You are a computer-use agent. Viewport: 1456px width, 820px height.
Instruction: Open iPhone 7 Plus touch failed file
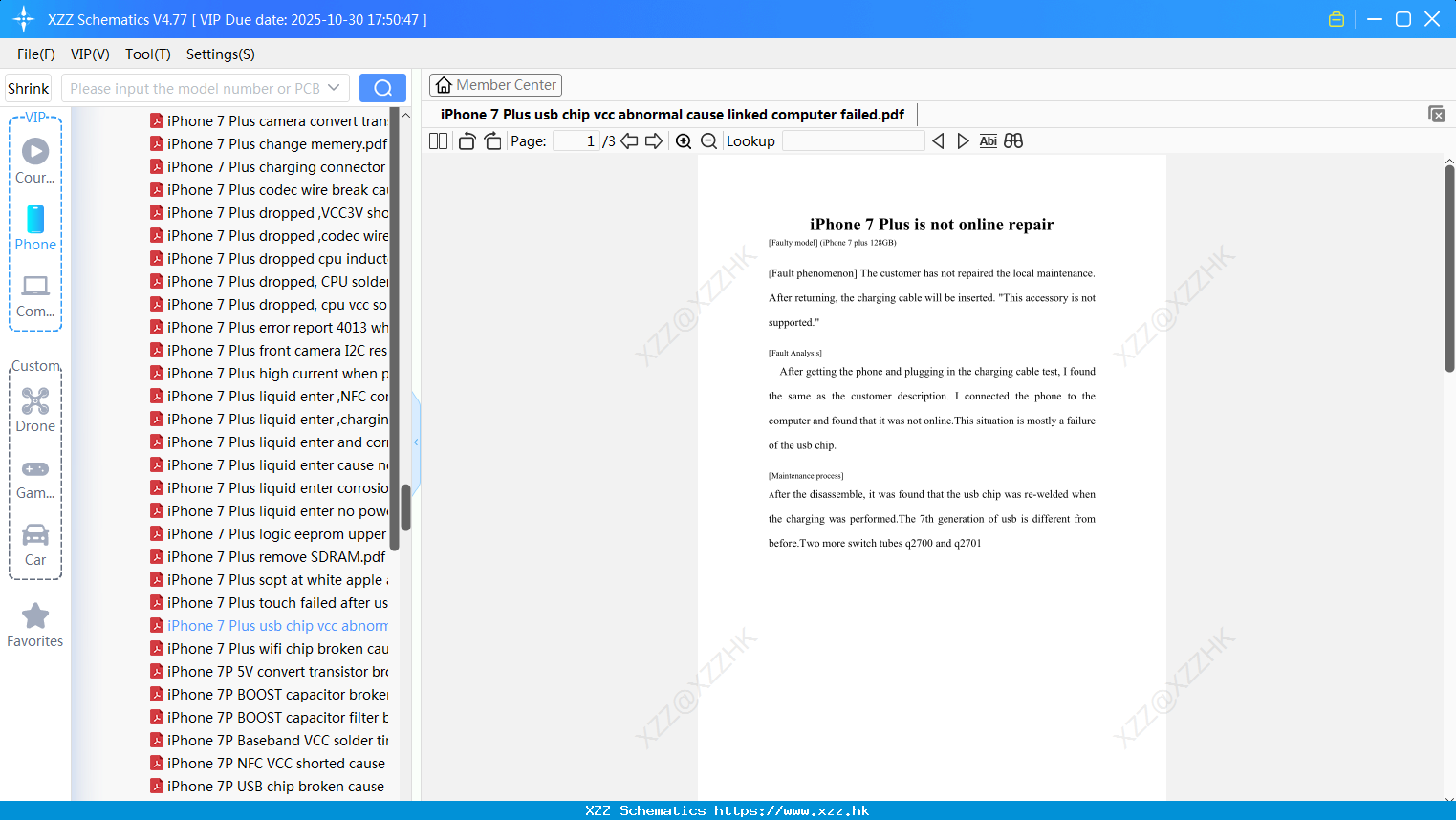(269, 602)
